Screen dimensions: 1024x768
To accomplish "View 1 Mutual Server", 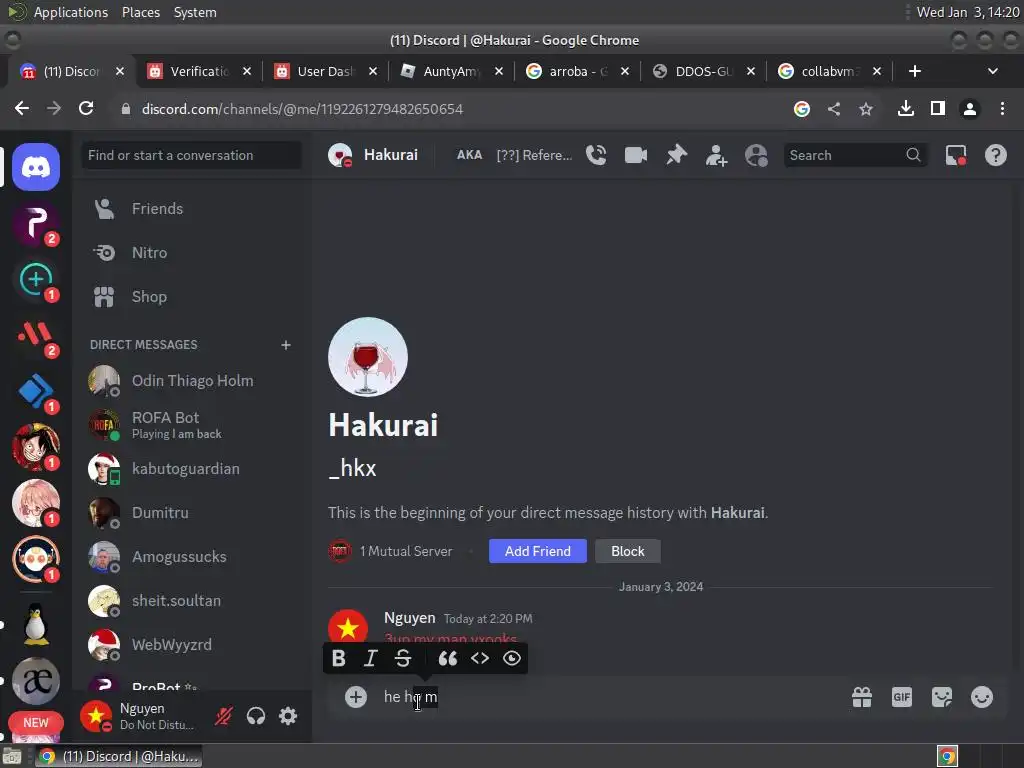I will click(391, 551).
